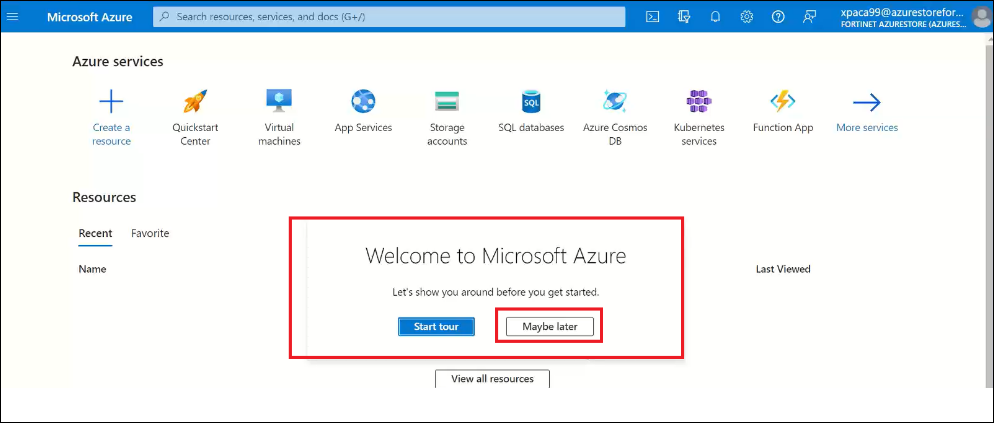Click the Quickstart Center label
This screenshot has height=423, width=994.
pyautogui.click(x=195, y=134)
